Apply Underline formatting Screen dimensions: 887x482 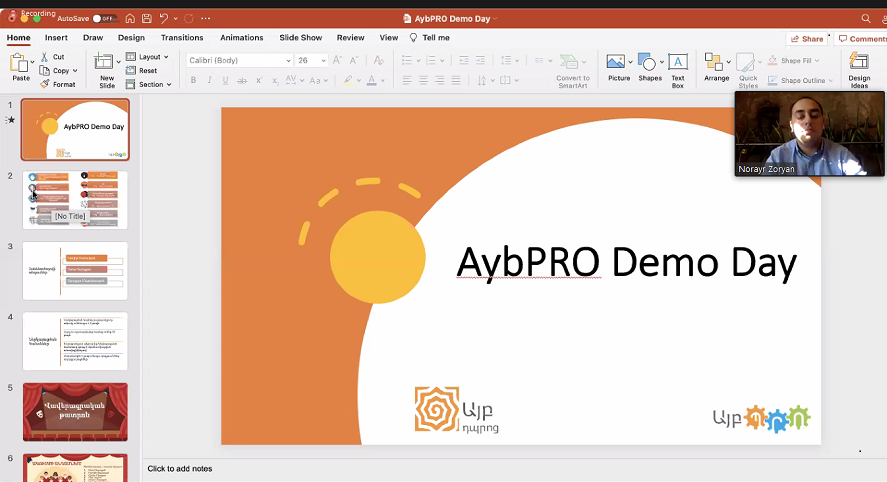(x=225, y=80)
